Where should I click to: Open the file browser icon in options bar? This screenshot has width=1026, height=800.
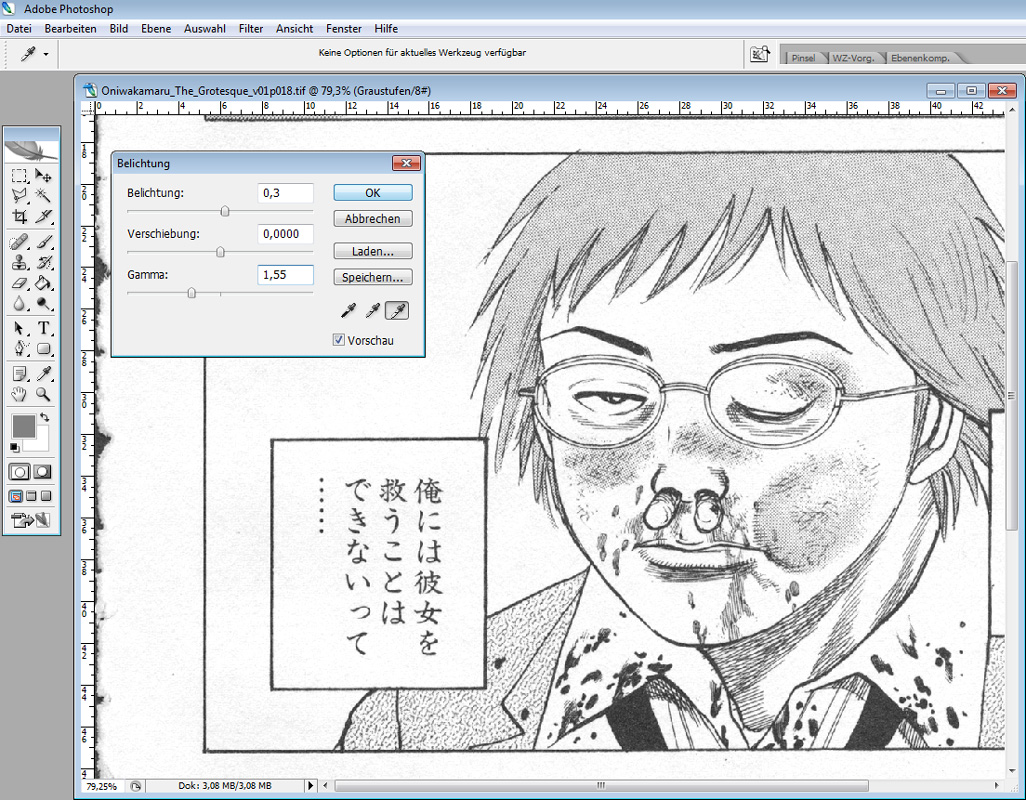(x=759, y=54)
